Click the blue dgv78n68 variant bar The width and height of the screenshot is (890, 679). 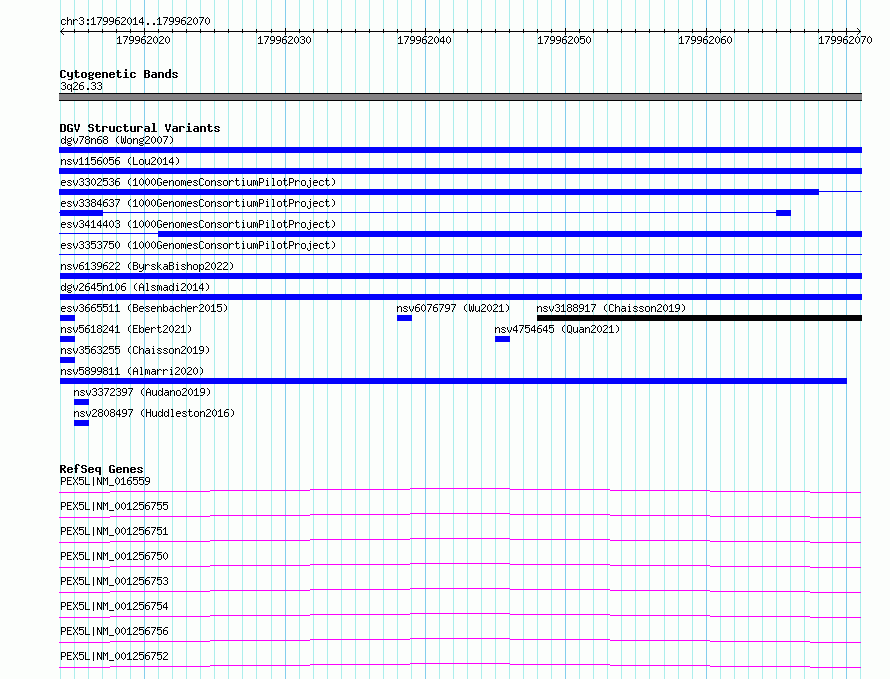pos(460,150)
